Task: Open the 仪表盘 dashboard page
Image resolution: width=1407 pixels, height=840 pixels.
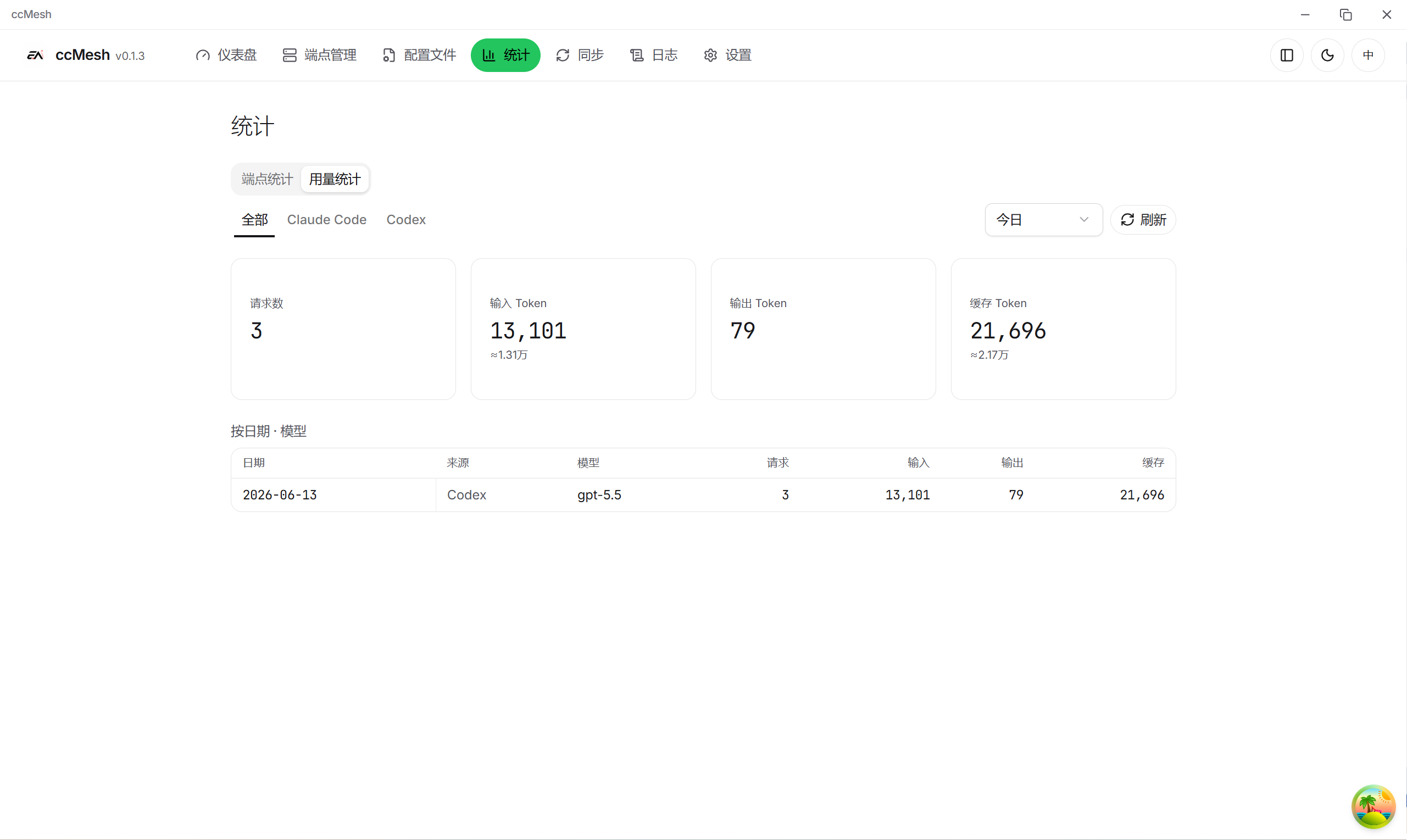Action: [226, 55]
